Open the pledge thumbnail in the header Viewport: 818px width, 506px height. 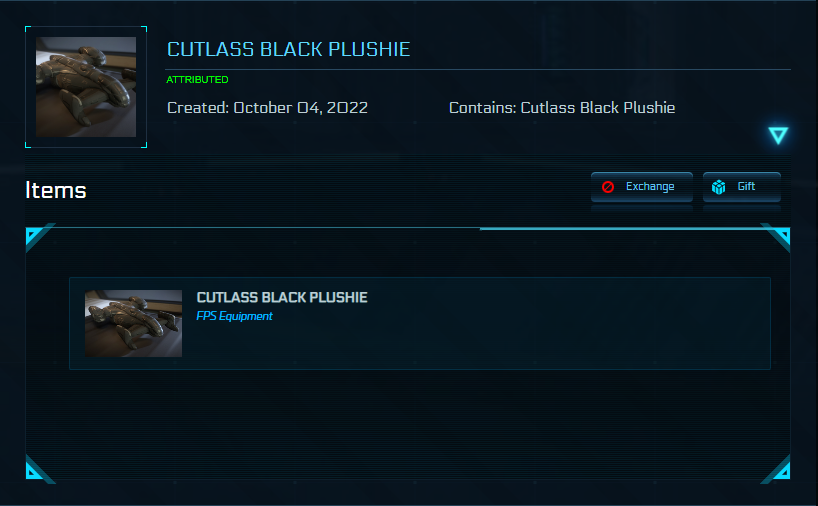click(x=86, y=87)
